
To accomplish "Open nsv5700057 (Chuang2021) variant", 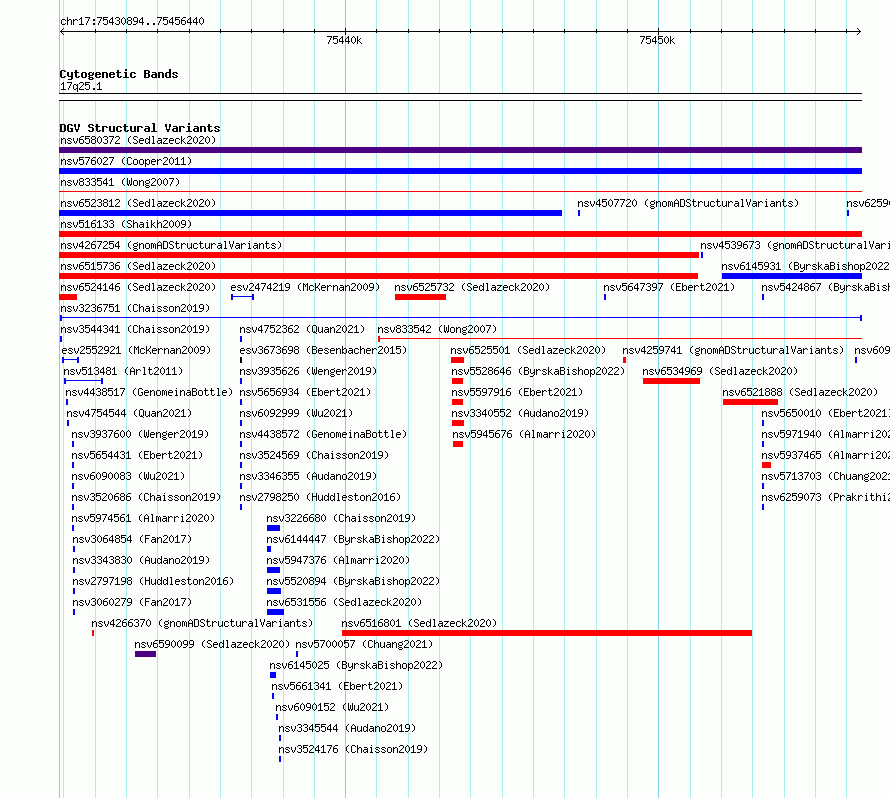I will (x=364, y=644).
